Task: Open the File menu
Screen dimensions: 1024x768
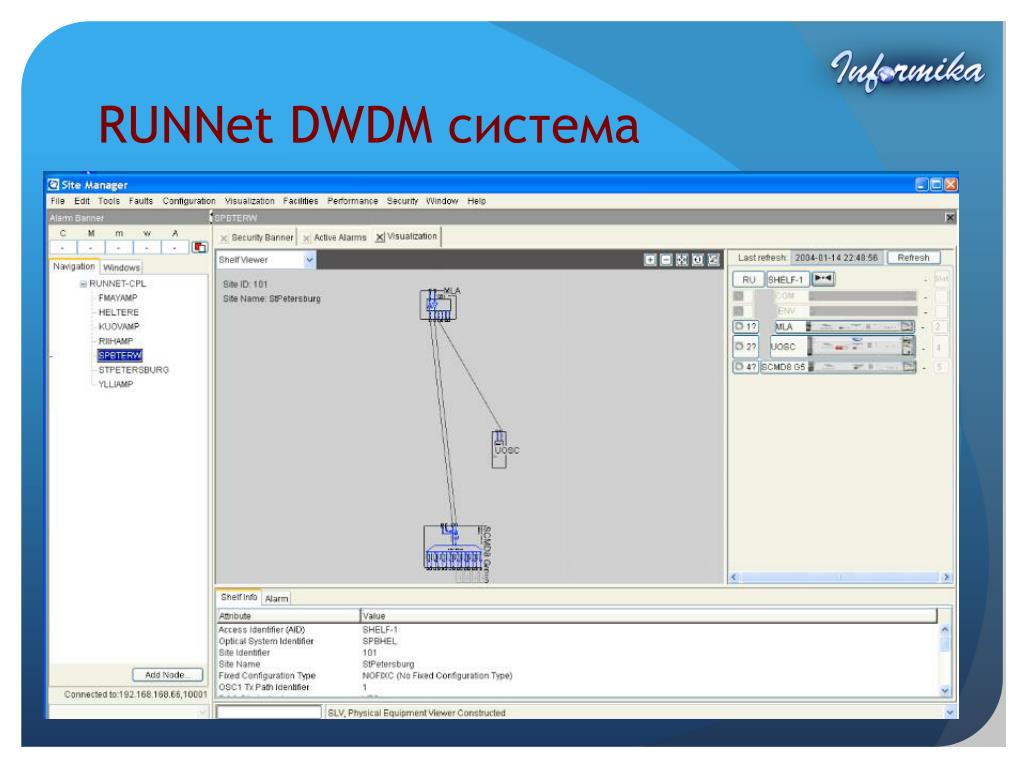Action: (57, 201)
